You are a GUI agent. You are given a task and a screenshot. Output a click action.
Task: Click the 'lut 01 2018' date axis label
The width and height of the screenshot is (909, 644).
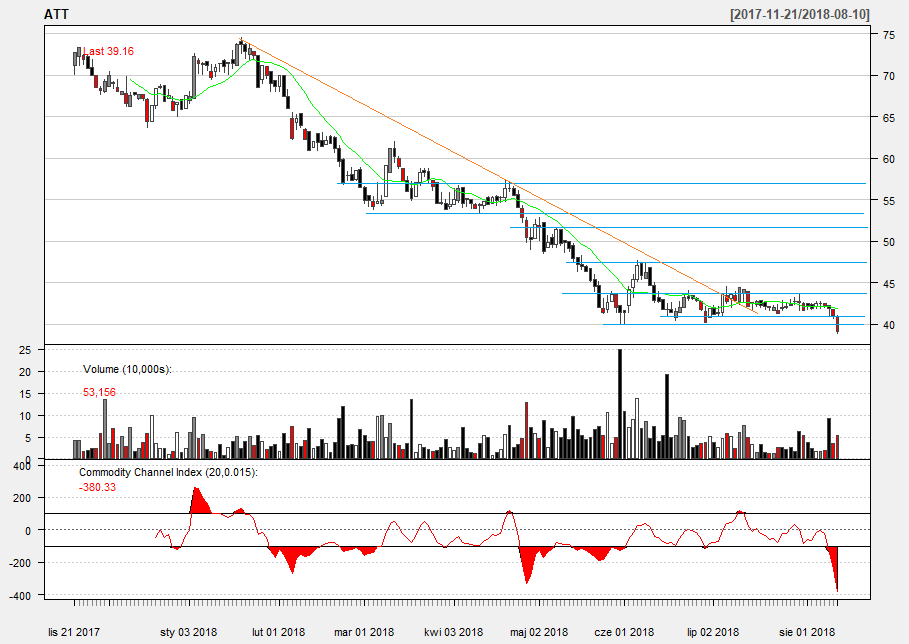(x=278, y=632)
